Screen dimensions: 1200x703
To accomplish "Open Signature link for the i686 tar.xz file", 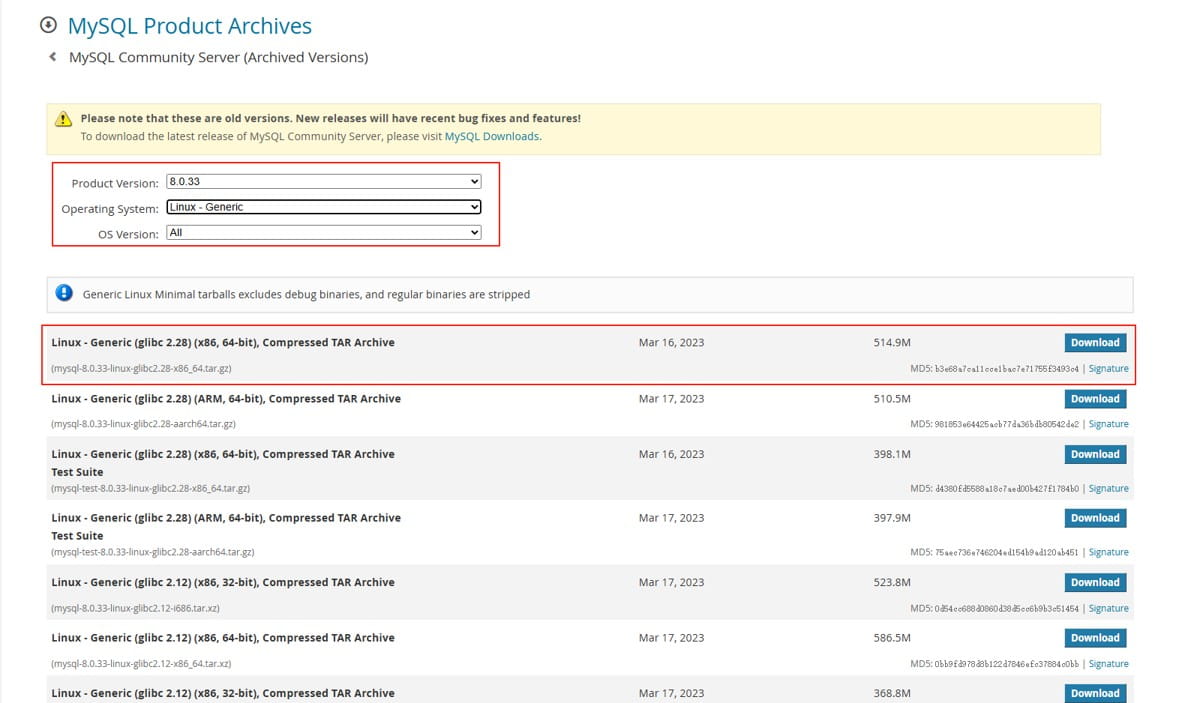I will 1108,608.
